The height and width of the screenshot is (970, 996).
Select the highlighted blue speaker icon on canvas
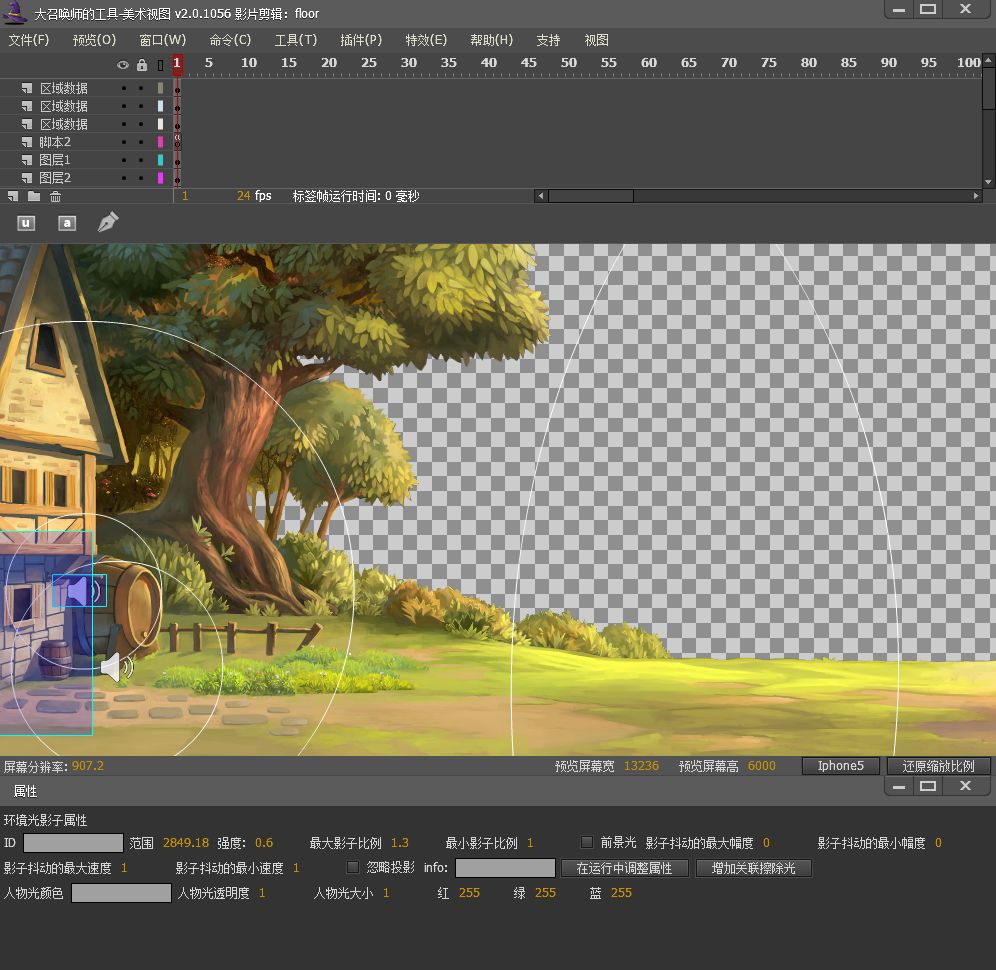pyautogui.click(x=79, y=591)
